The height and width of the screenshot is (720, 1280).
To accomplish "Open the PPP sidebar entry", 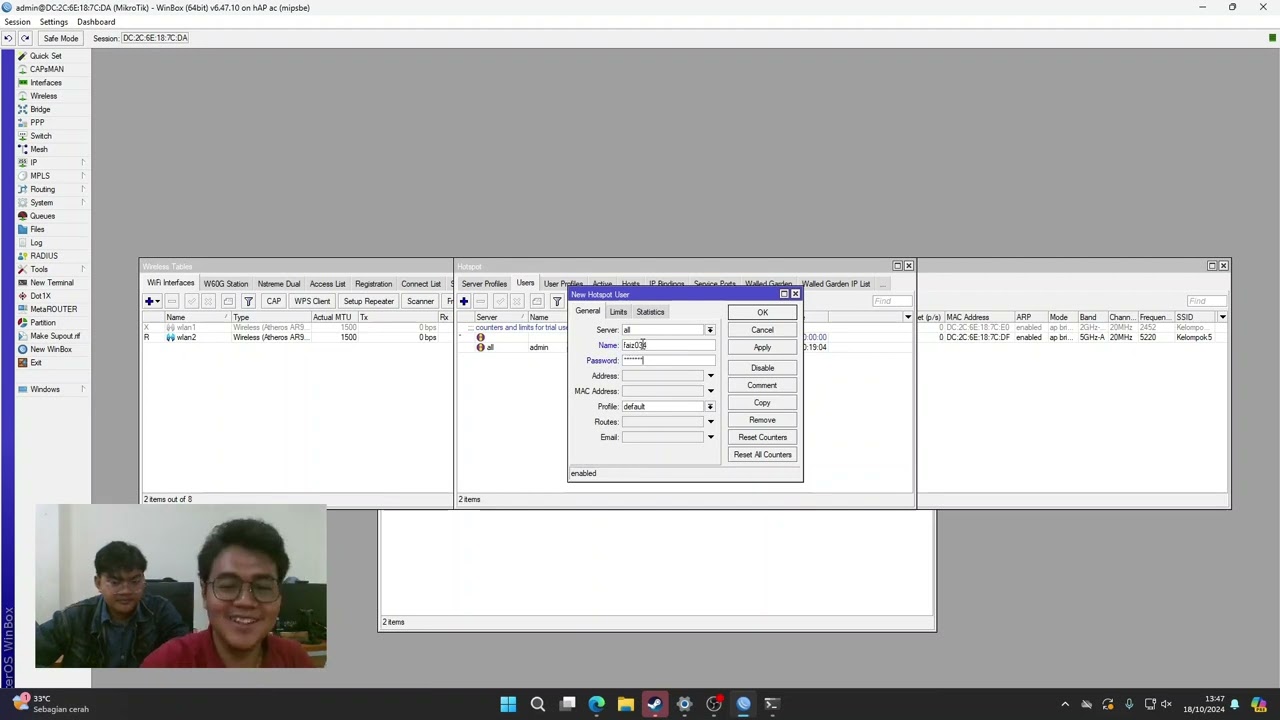I will pos(37,122).
